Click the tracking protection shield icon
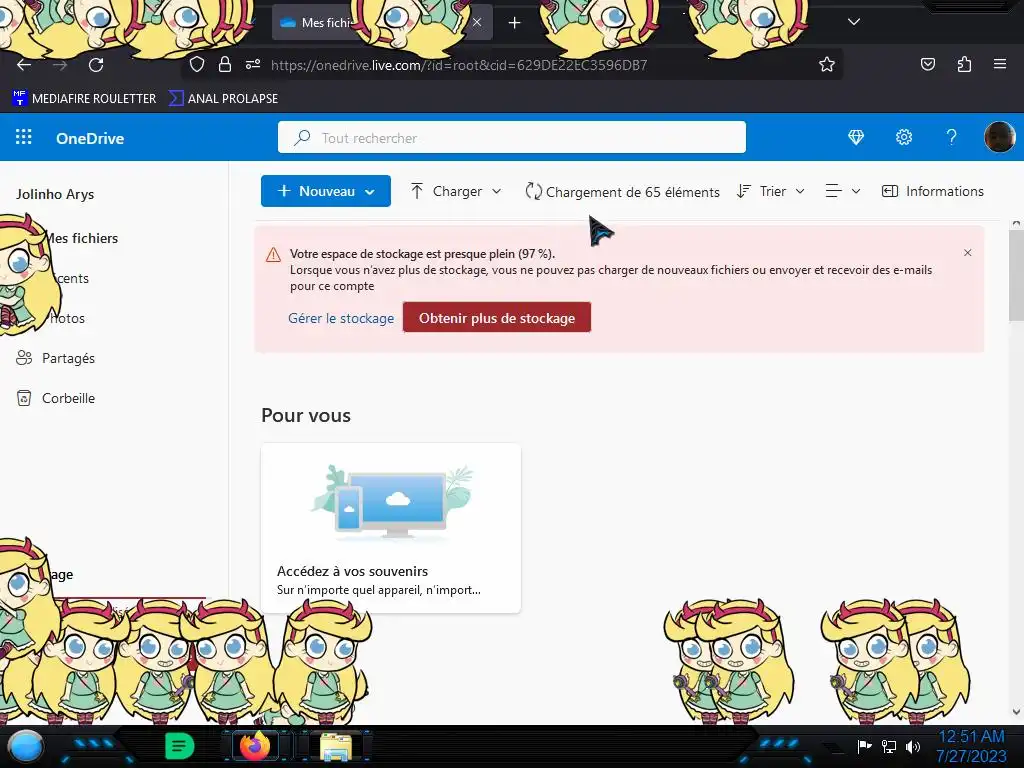The height and width of the screenshot is (768, 1024). tap(197, 65)
